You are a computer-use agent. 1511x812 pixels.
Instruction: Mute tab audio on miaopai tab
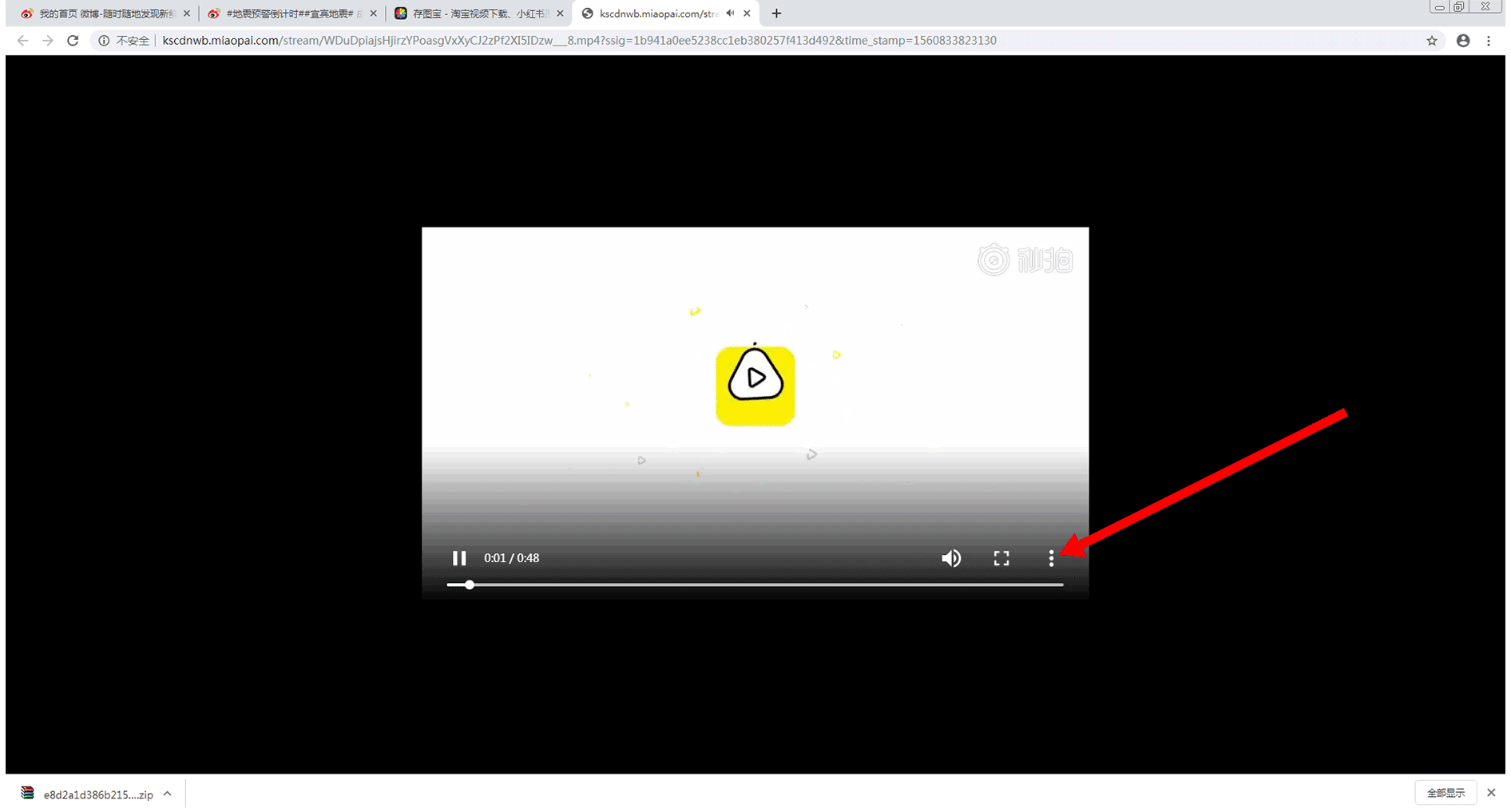click(x=730, y=14)
